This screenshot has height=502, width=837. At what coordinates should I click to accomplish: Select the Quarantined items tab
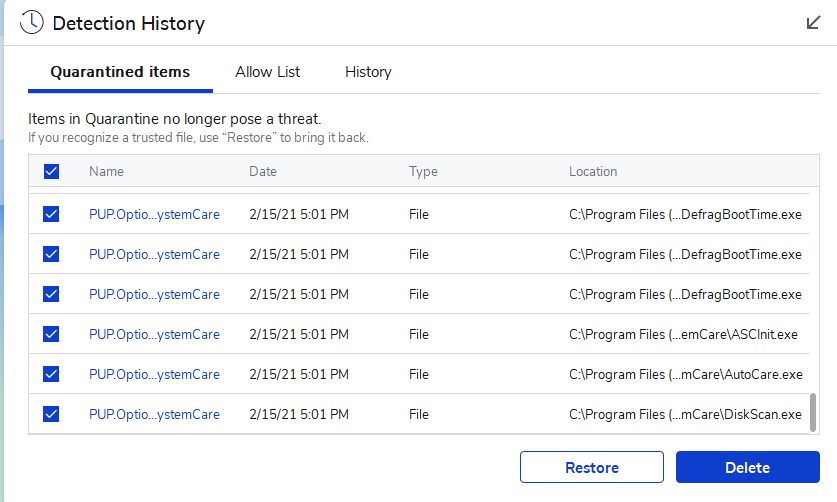click(x=120, y=72)
